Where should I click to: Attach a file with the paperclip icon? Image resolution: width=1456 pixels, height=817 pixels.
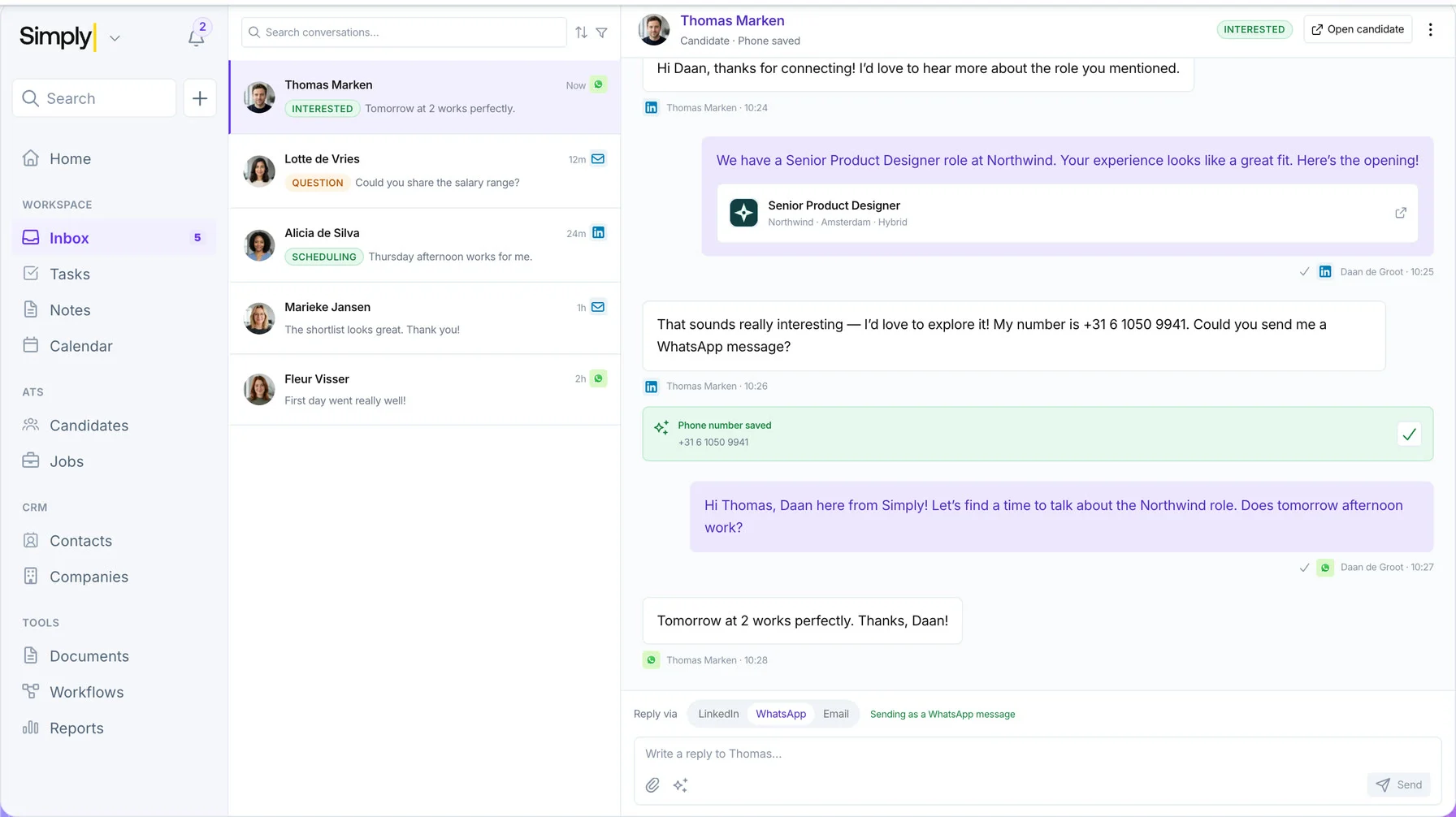coord(652,785)
